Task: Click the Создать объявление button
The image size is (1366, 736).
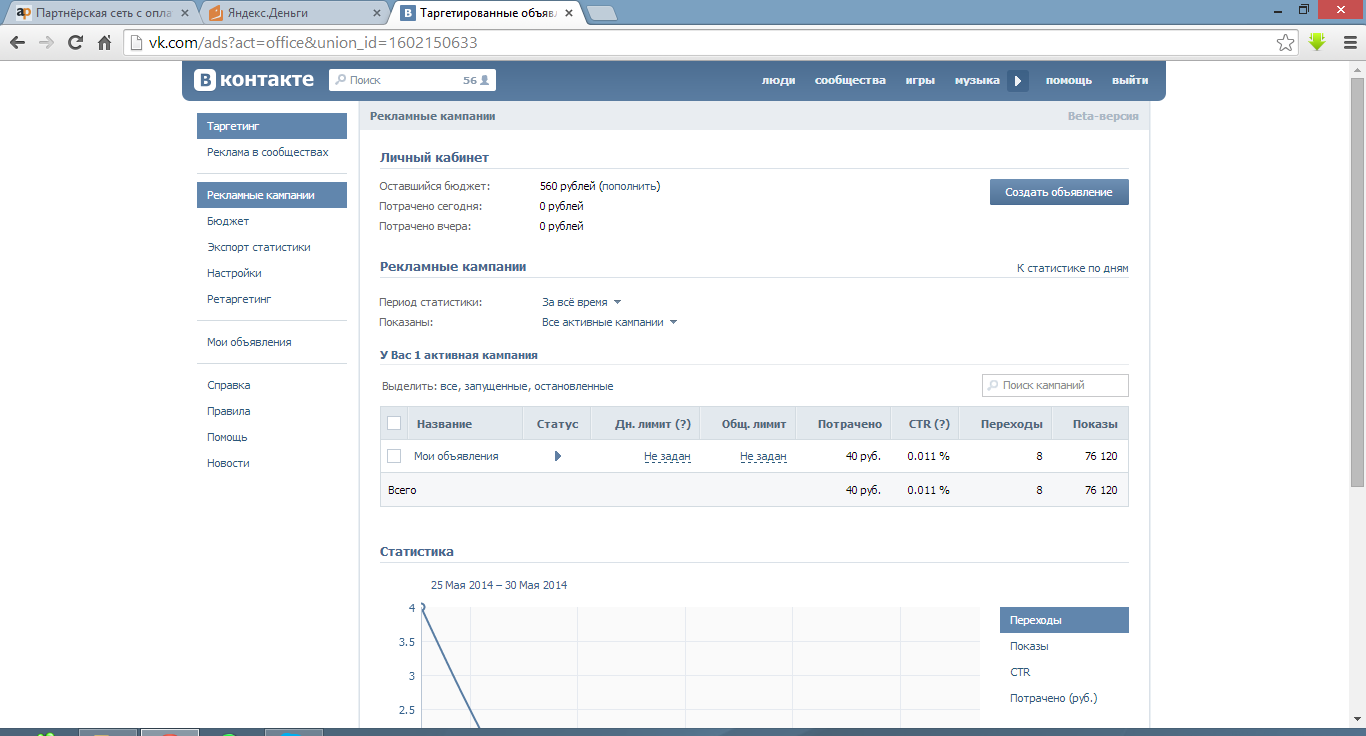Action: [x=1059, y=192]
